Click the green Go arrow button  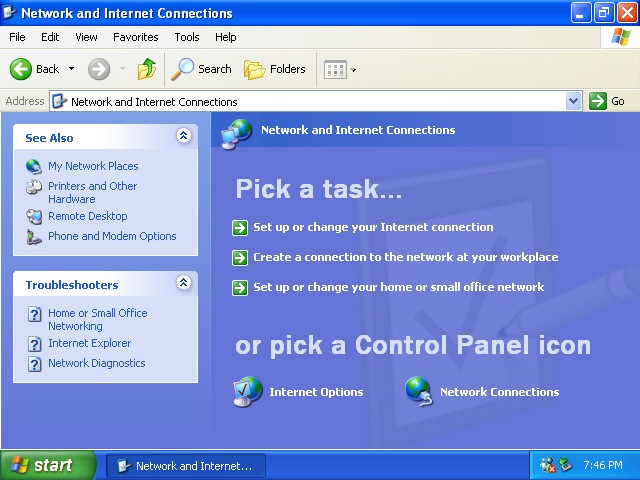click(598, 101)
